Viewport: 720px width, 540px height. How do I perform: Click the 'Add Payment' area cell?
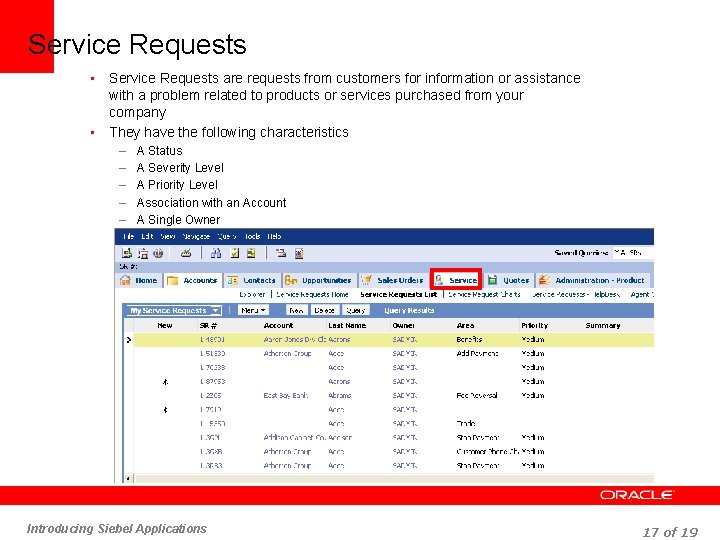(x=478, y=354)
